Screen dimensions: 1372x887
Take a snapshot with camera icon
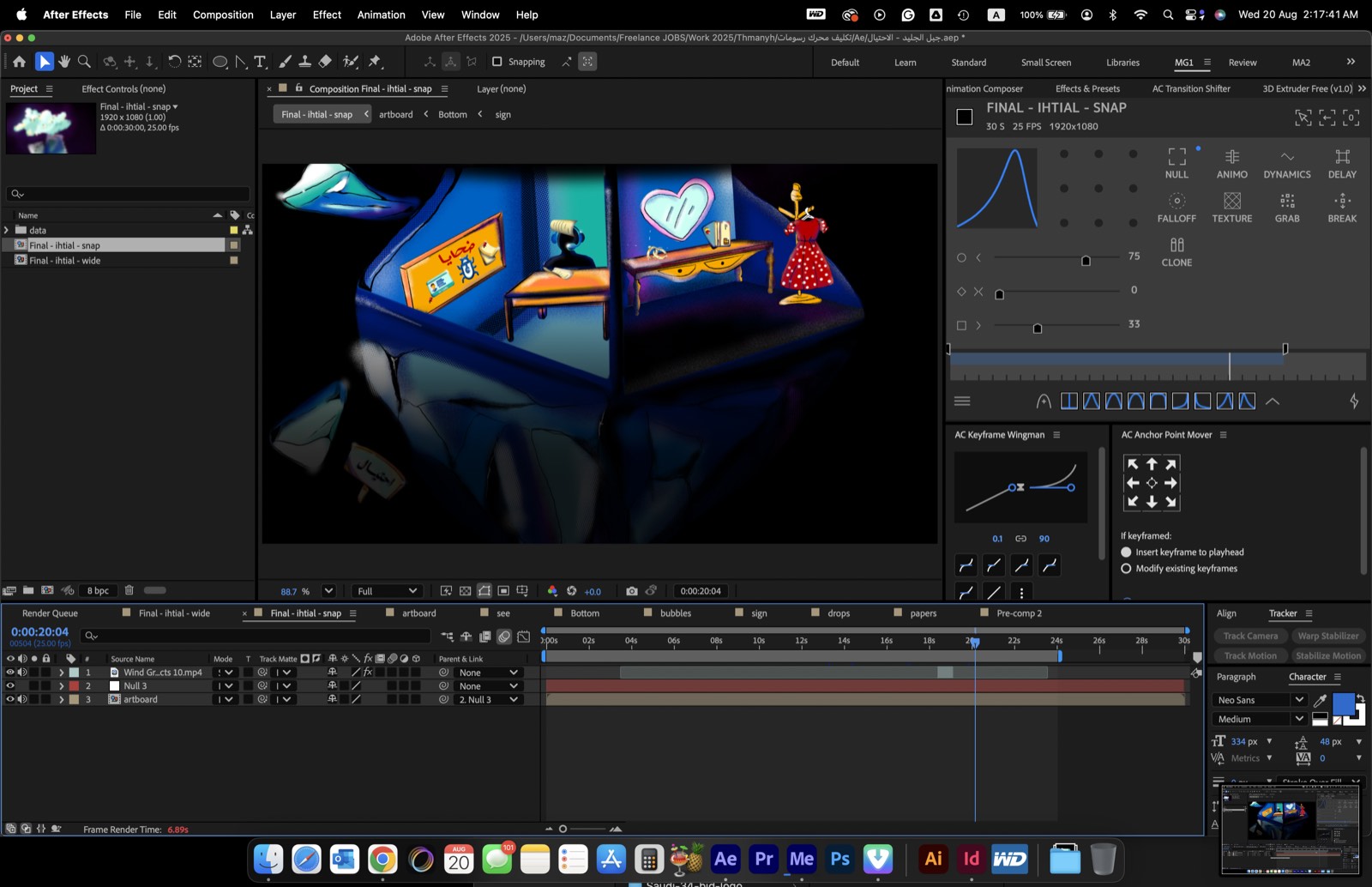pyautogui.click(x=632, y=591)
